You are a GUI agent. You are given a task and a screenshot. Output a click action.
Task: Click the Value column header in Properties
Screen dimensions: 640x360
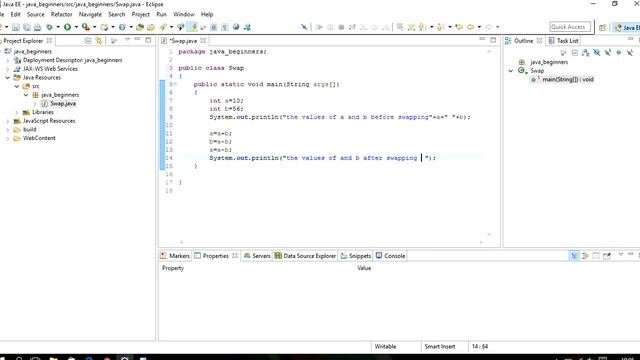click(x=364, y=268)
